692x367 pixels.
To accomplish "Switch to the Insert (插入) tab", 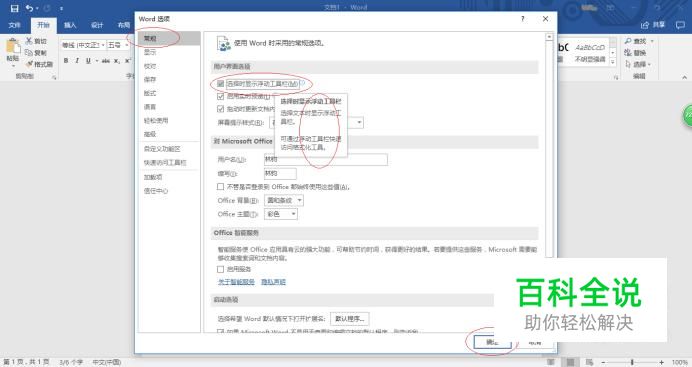I will pos(70,25).
